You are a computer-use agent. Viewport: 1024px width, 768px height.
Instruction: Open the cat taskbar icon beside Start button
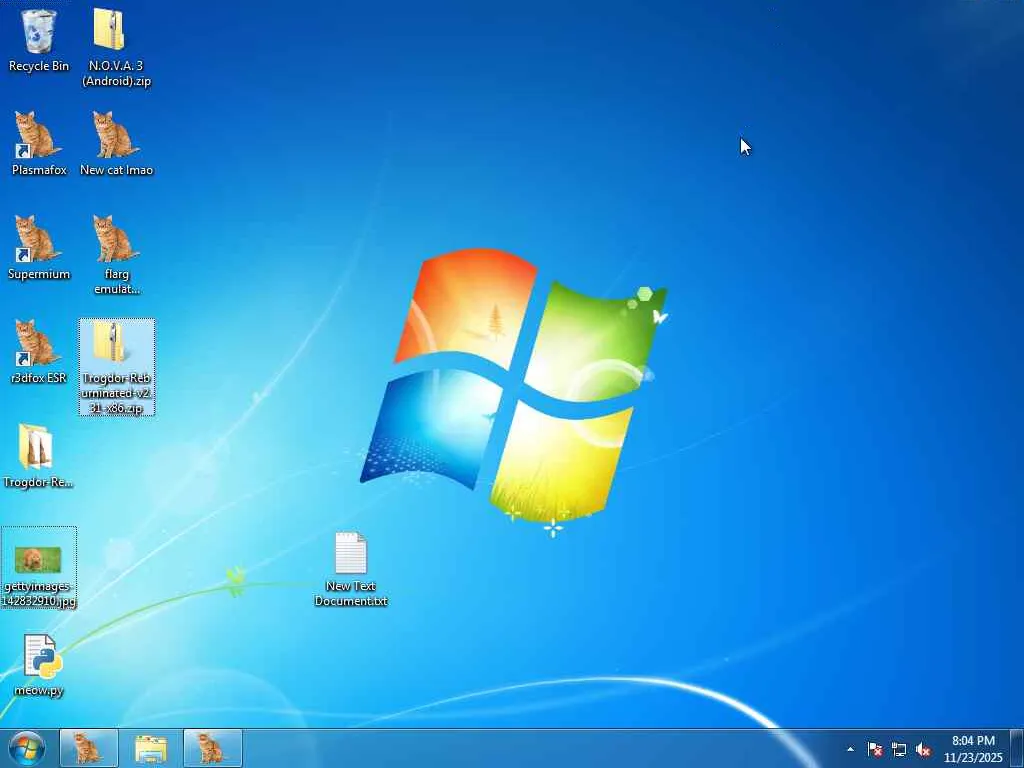point(88,748)
